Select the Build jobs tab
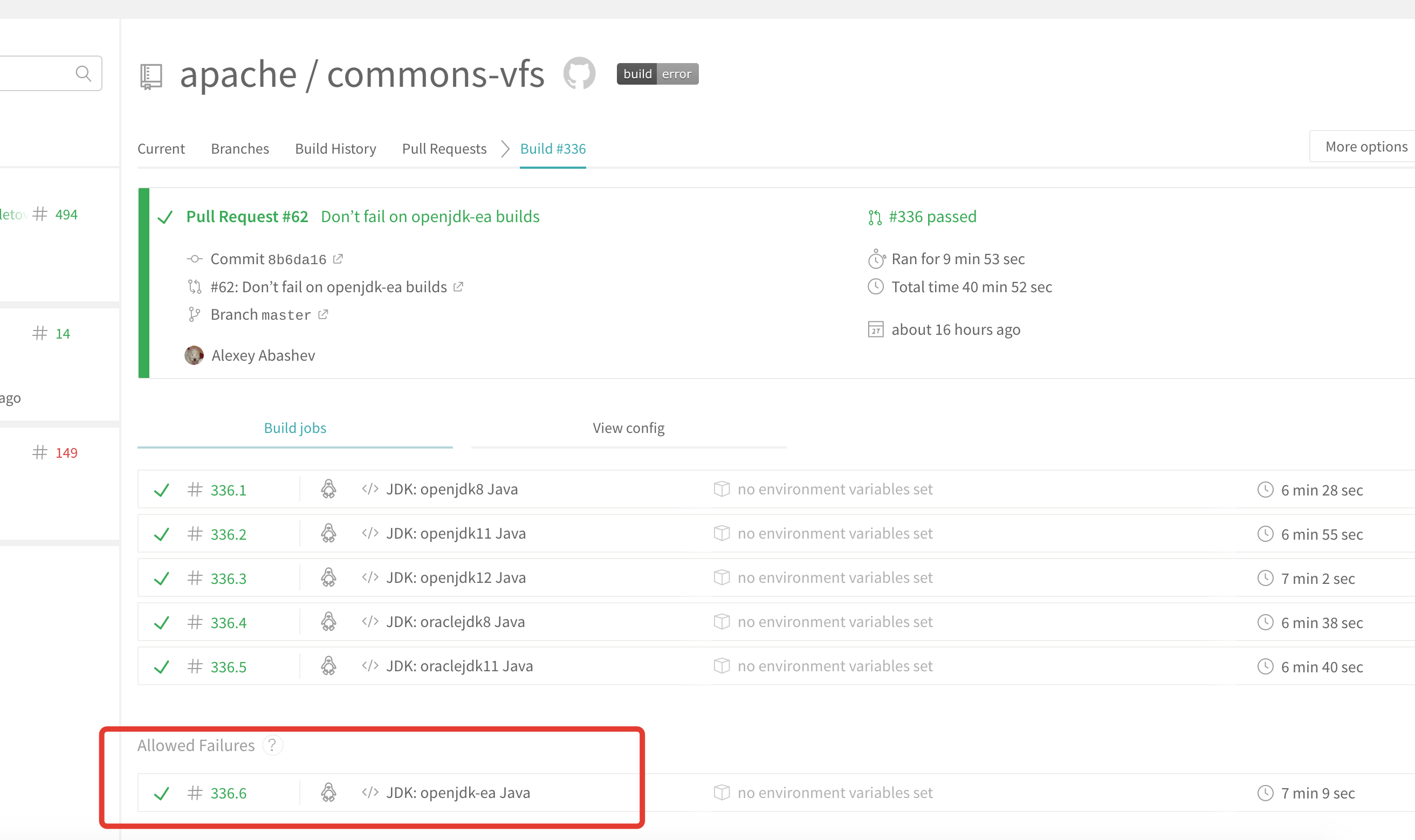Image resolution: width=1415 pixels, height=840 pixels. [x=295, y=428]
